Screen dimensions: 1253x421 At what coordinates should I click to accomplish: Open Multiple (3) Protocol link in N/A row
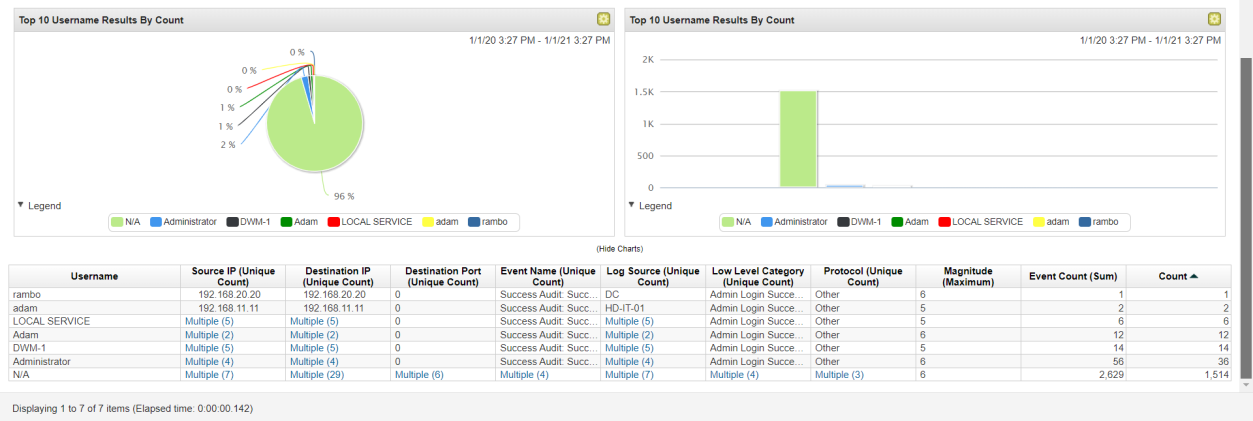839,374
